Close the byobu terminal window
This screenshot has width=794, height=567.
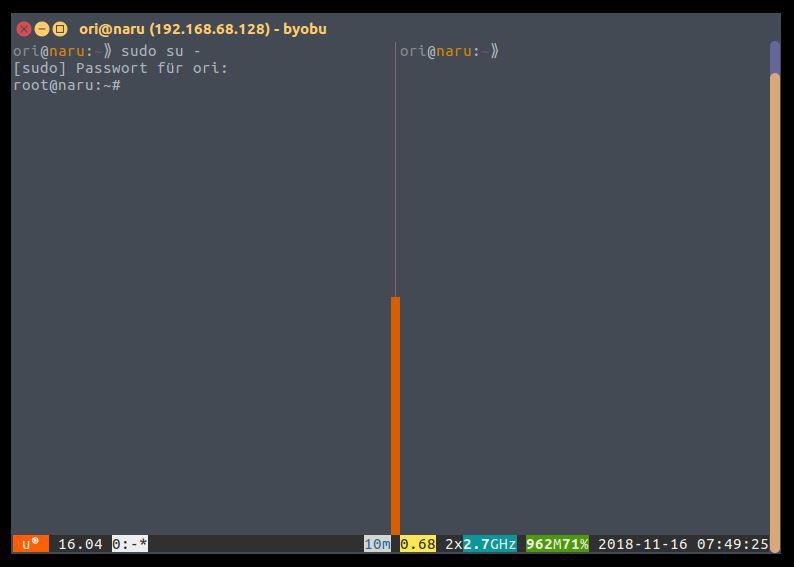coord(24,29)
